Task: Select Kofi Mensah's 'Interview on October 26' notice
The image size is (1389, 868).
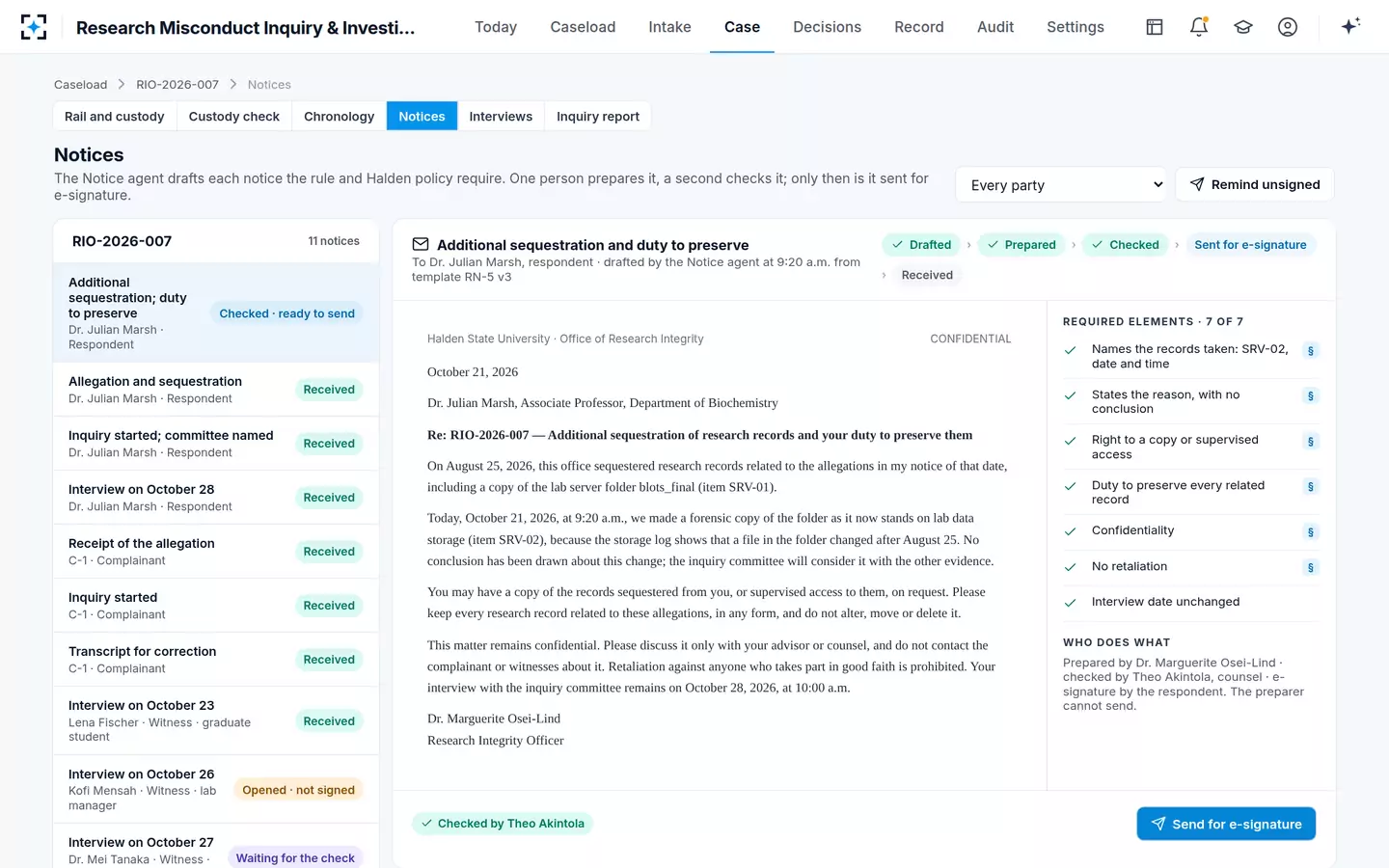Action: pos(216,789)
